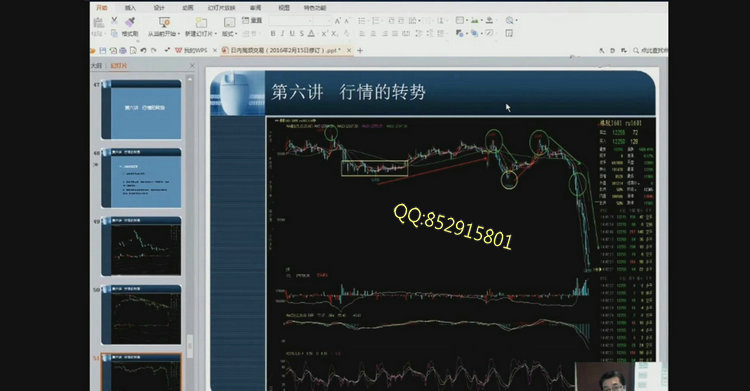Open the Insert (插入) ribbon tab
The height and width of the screenshot is (391, 750).
pos(130,8)
